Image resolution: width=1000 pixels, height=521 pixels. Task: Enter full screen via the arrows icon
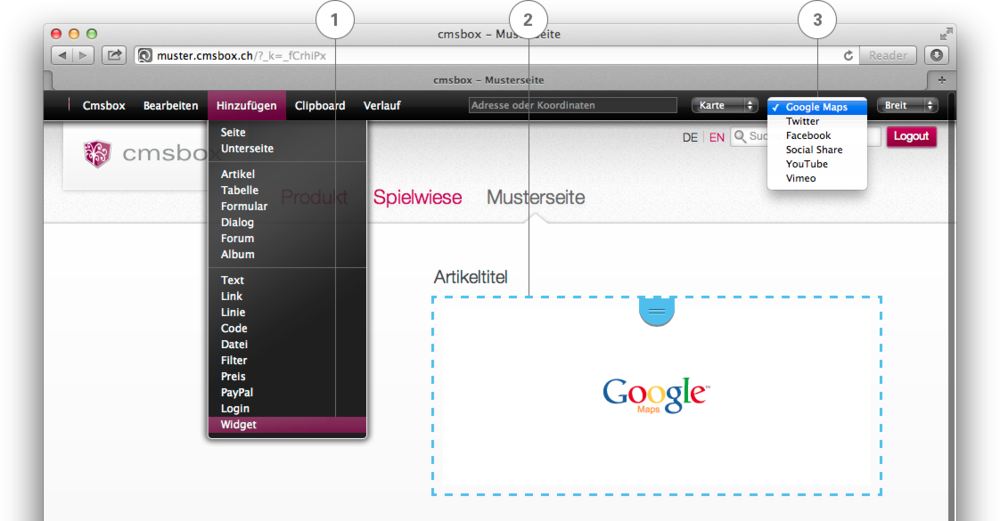click(x=946, y=34)
